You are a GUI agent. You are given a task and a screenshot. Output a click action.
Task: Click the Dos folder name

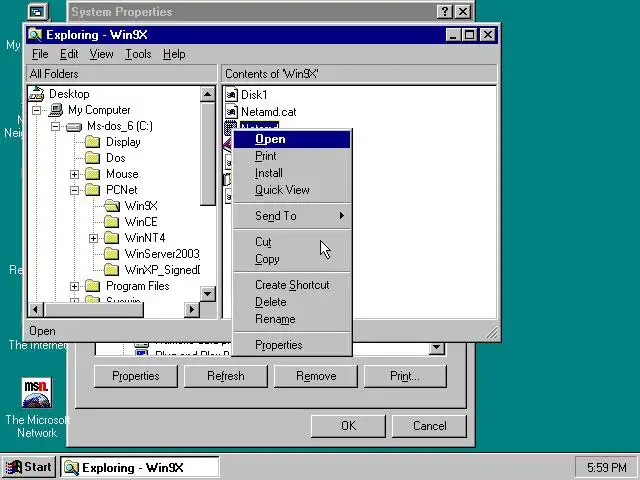point(116,158)
